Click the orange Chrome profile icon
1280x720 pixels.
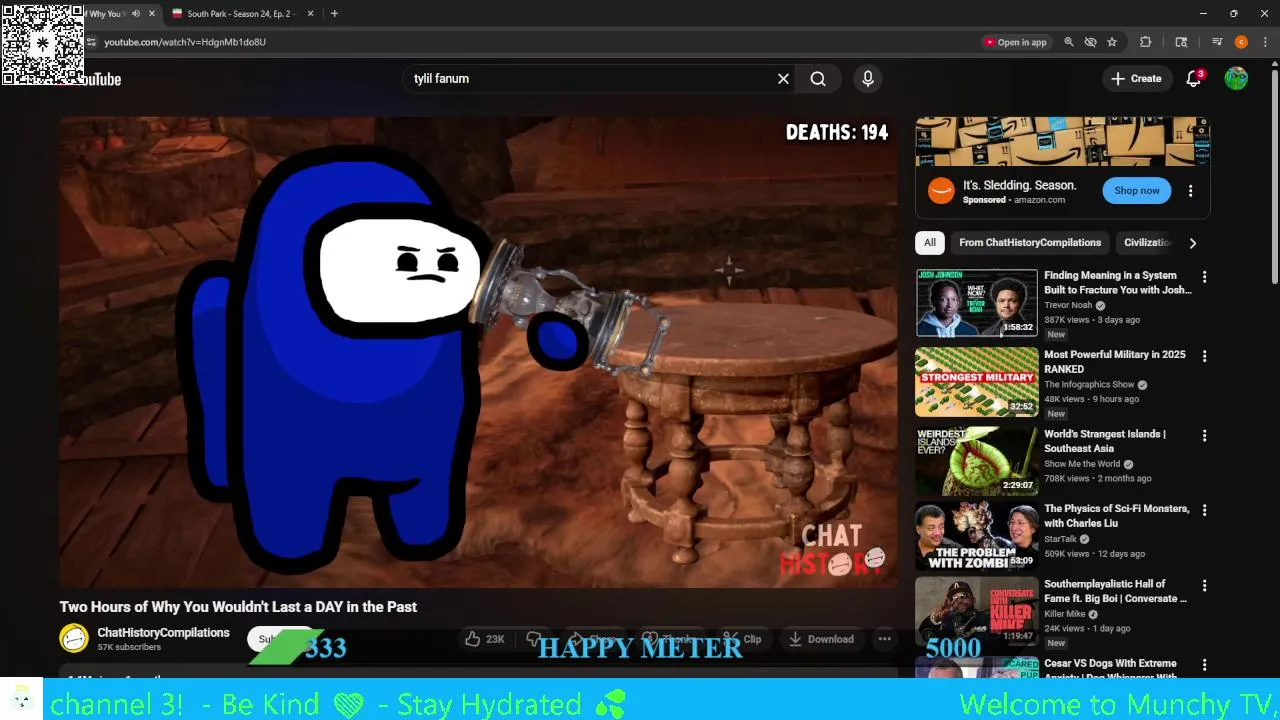coord(1241,42)
